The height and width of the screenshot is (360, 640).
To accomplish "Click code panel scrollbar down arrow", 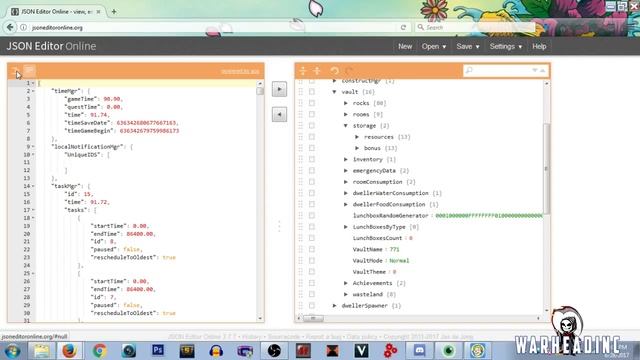I will [x=260, y=318].
